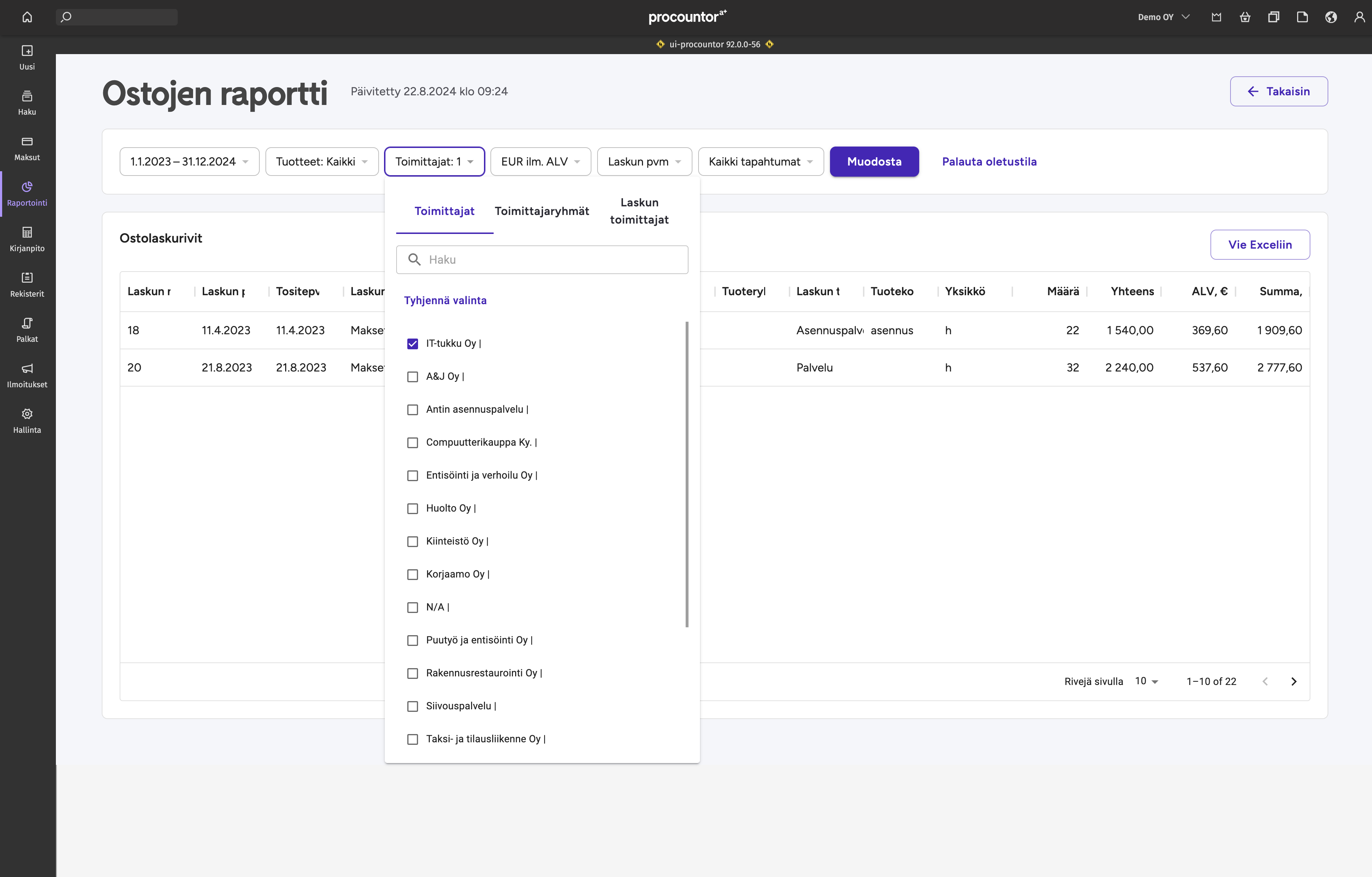Sort by the Tositepv column header
Screen dimensions: 1372x877
pyautogui.click(x=297, y=291)
